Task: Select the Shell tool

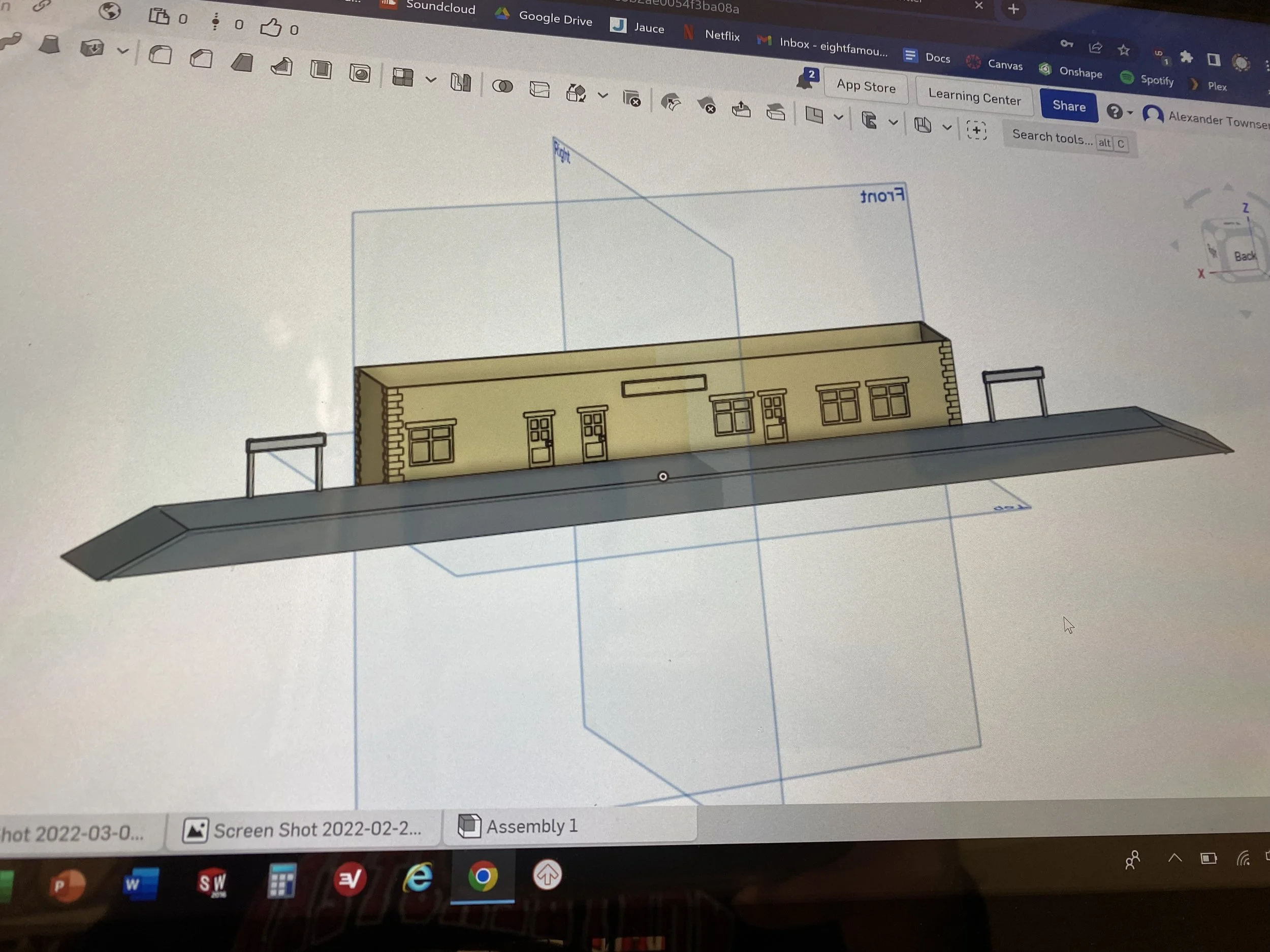Action: click(x=321, y=70)
